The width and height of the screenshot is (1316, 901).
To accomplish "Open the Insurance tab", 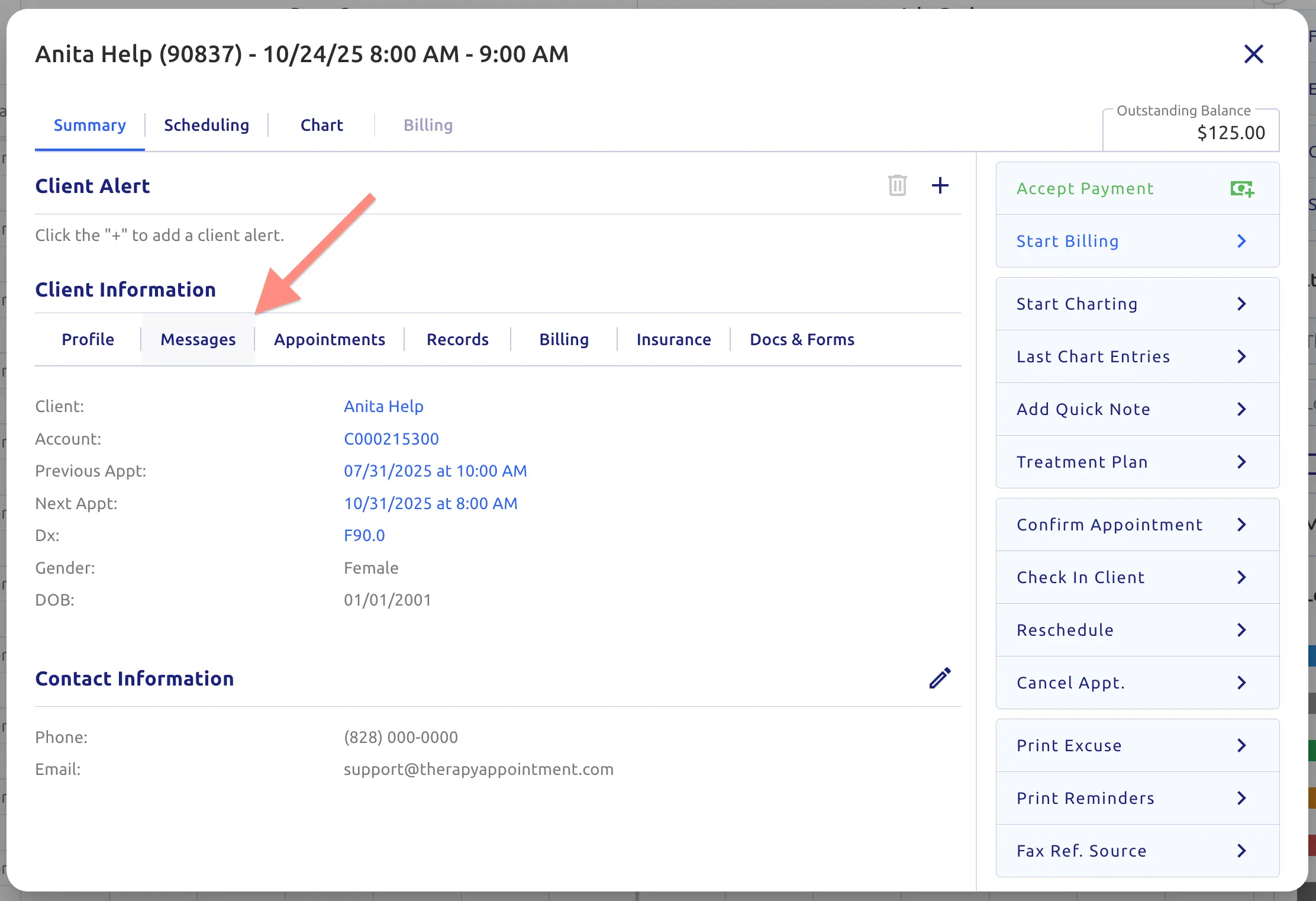I will pos(673,340).
